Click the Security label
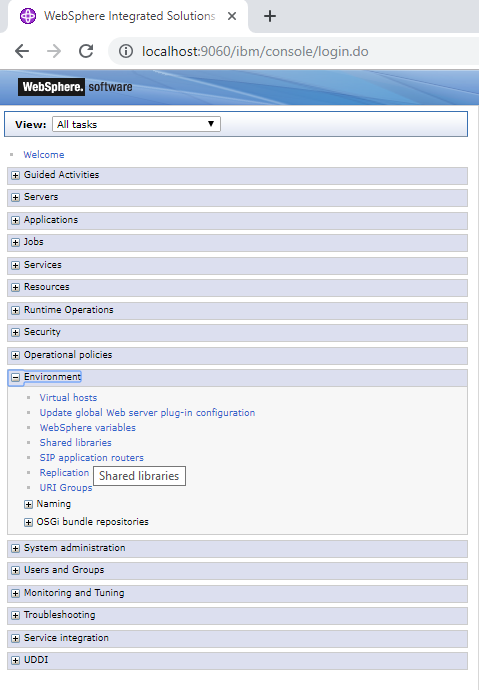The image size is (480, 690). pyautogui.click(x=42, y=331)
